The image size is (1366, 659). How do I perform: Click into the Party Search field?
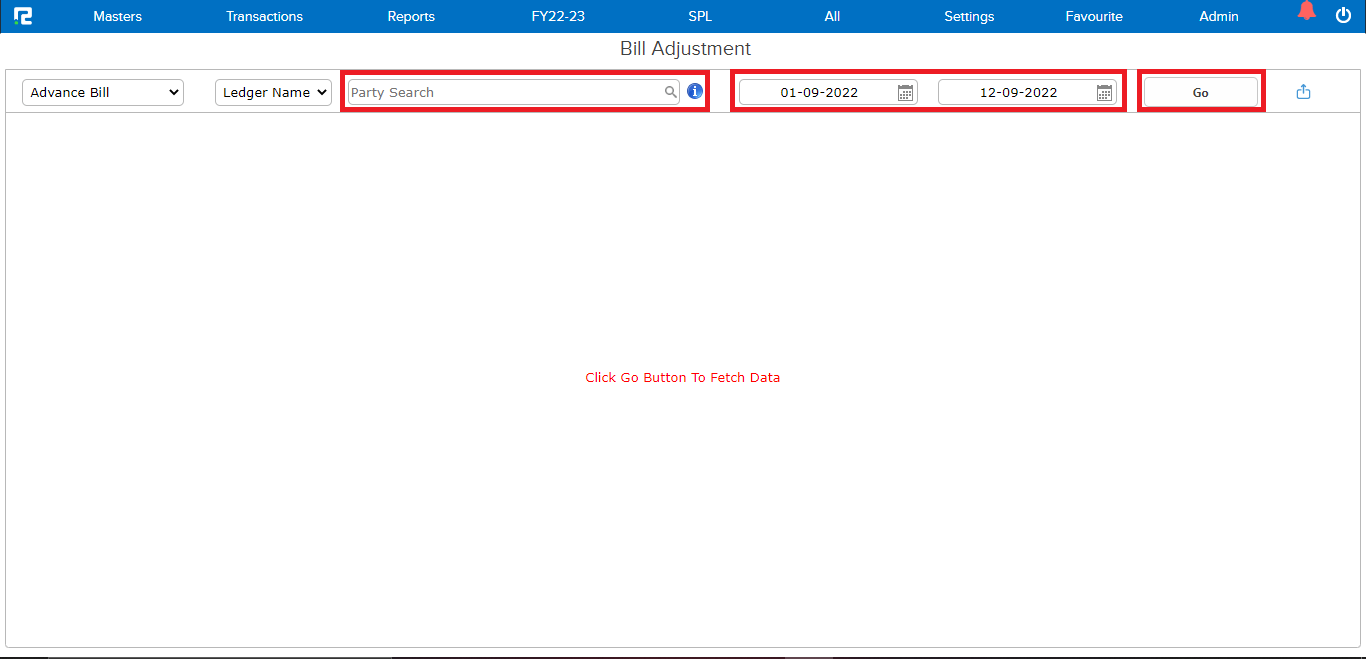pos(505,92)
